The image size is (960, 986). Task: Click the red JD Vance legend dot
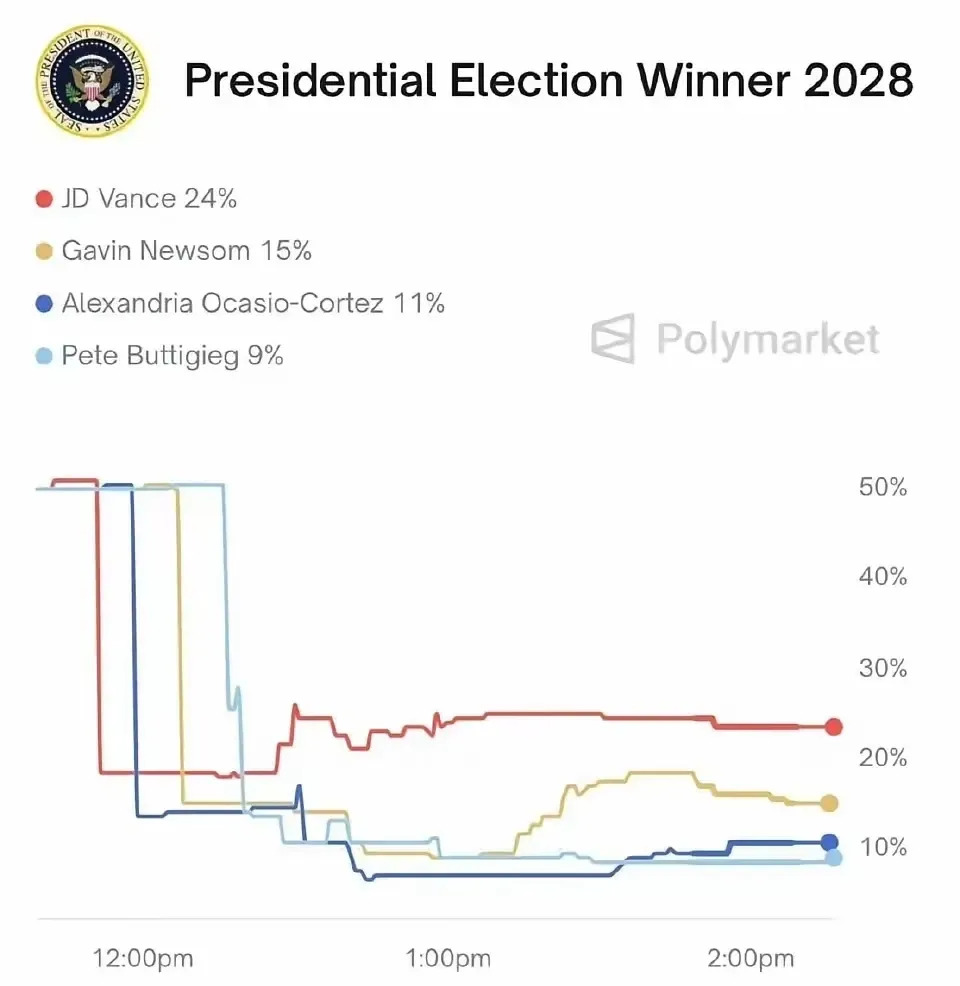43,198
